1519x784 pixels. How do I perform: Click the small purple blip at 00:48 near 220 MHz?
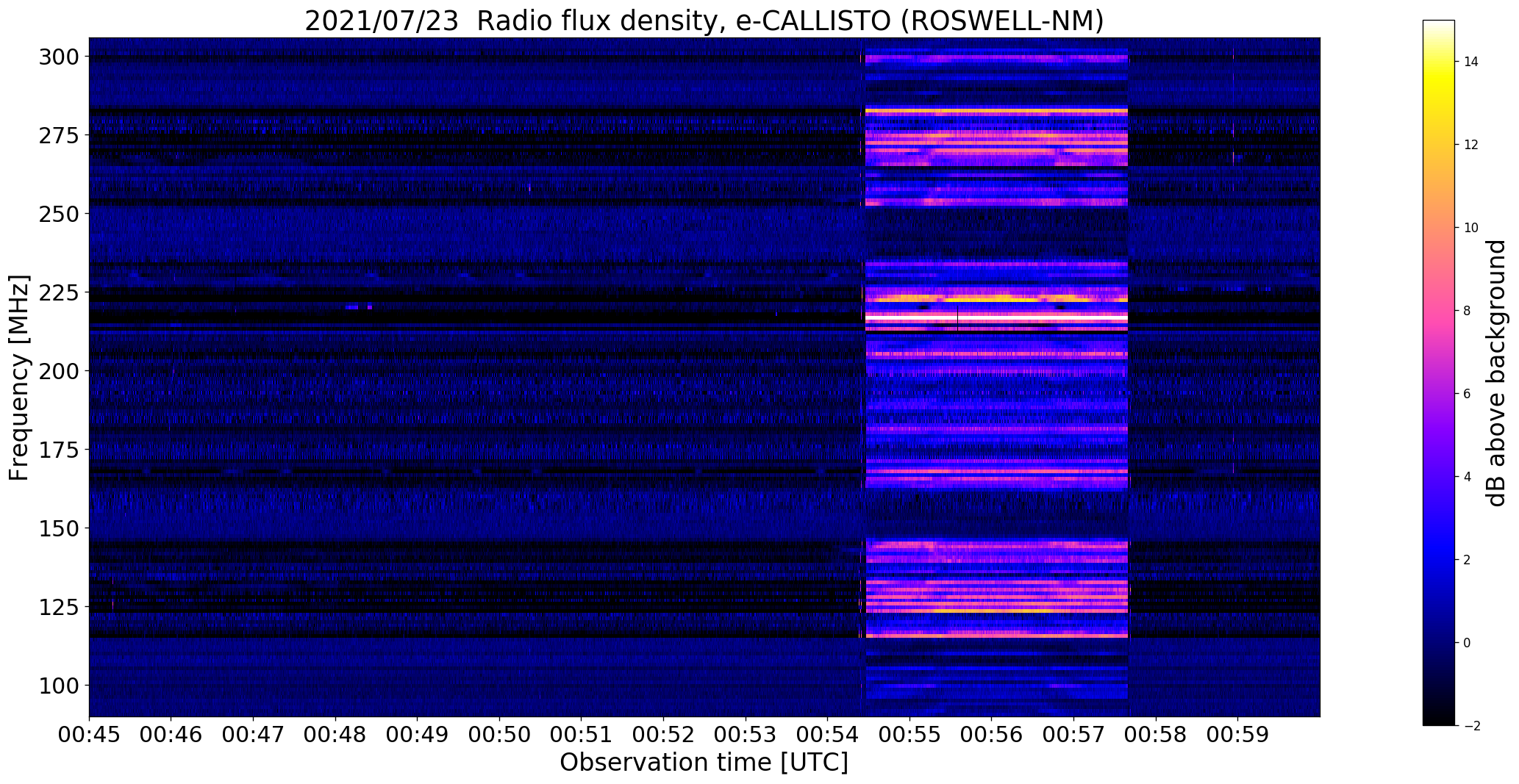click(x=352, y=307)
